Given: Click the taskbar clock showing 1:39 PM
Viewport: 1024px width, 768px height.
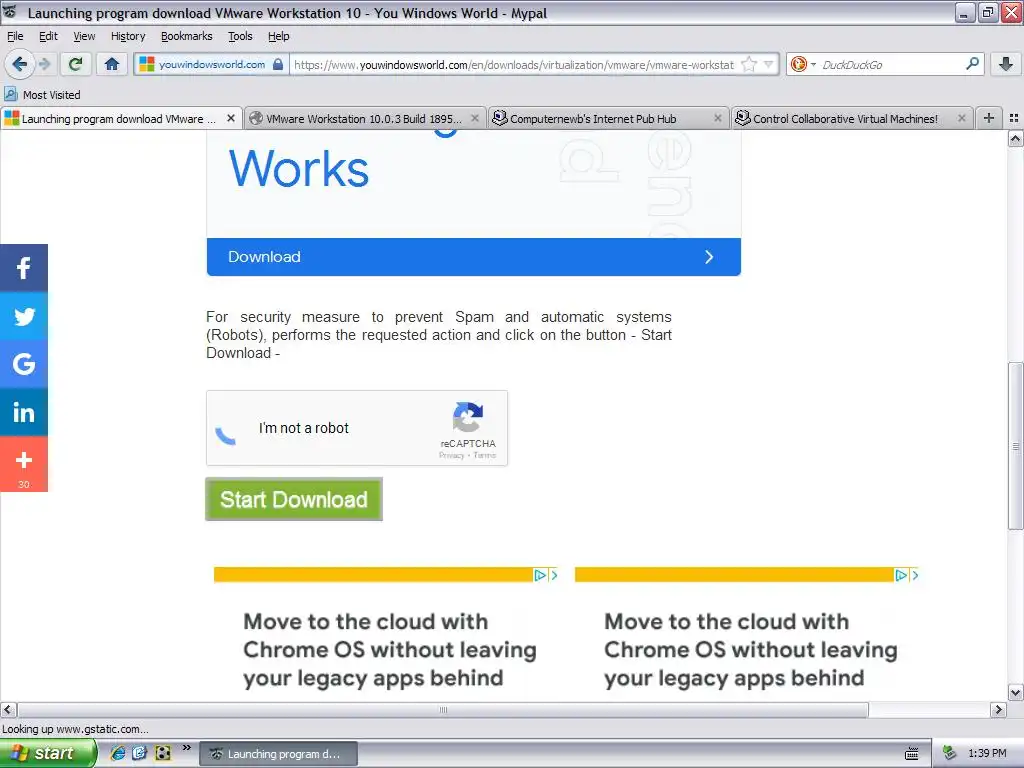Looking at the screenshot, I should [987, 753].
